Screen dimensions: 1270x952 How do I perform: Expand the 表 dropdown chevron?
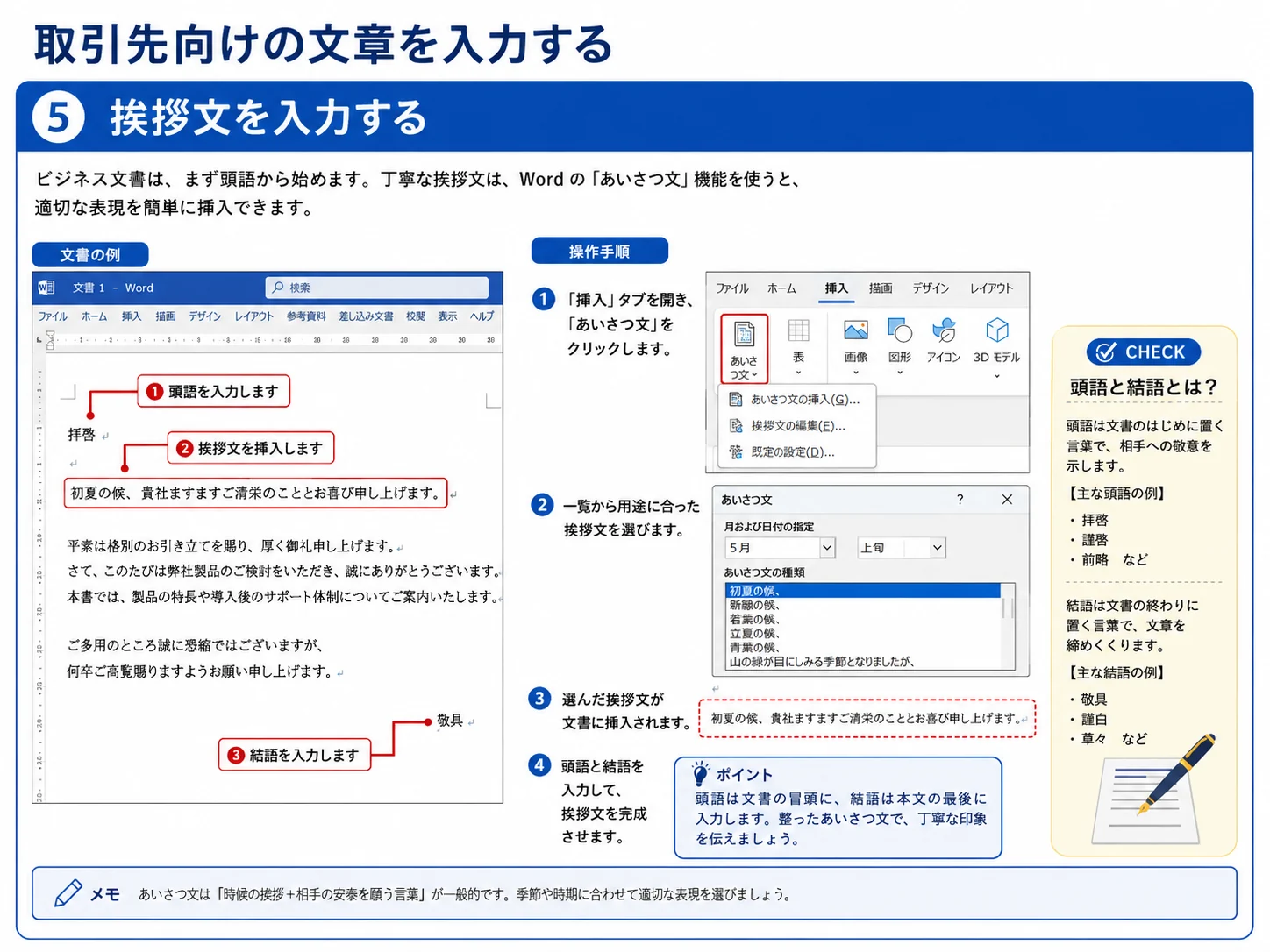(x=798, y=373)
